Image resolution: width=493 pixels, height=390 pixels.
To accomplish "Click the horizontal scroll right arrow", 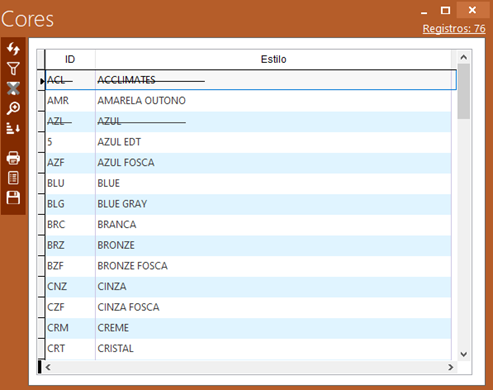I will click(451, 367).
